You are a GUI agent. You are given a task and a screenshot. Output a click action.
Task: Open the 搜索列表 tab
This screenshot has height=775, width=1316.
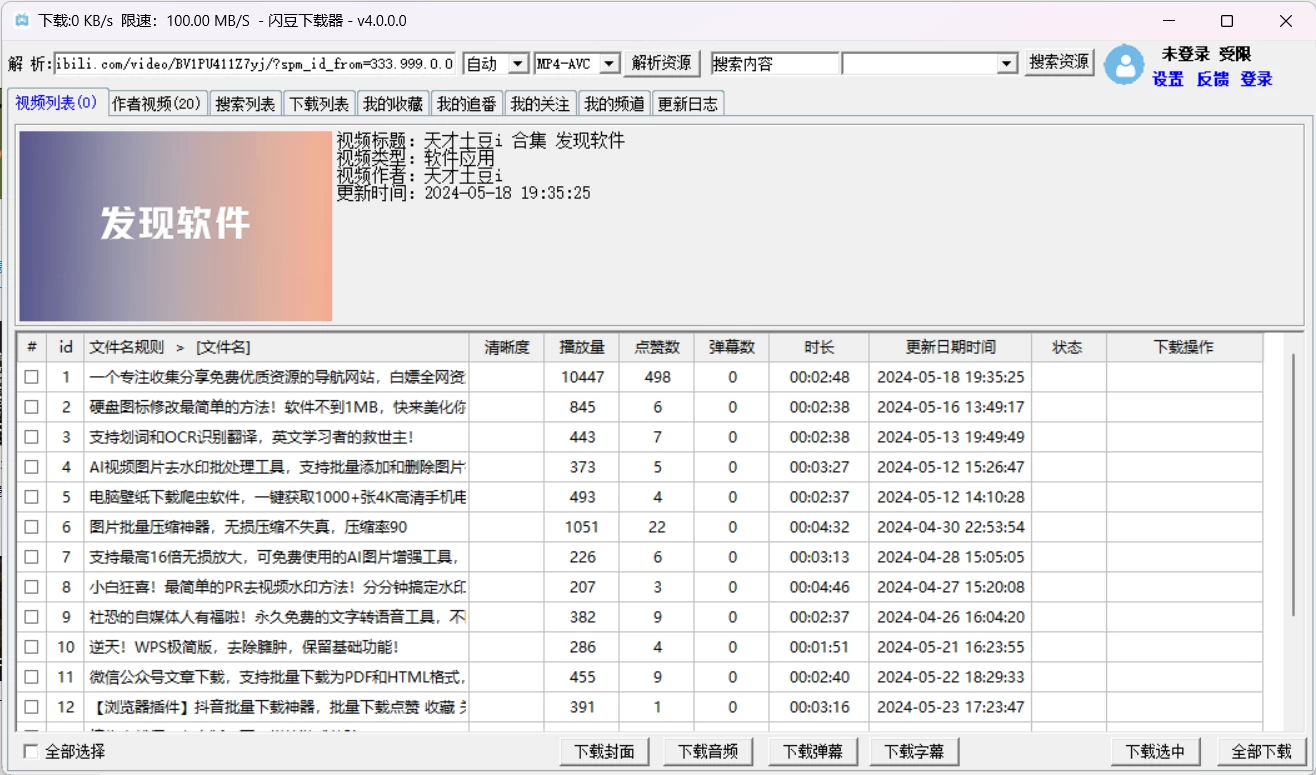coord(245,104)
